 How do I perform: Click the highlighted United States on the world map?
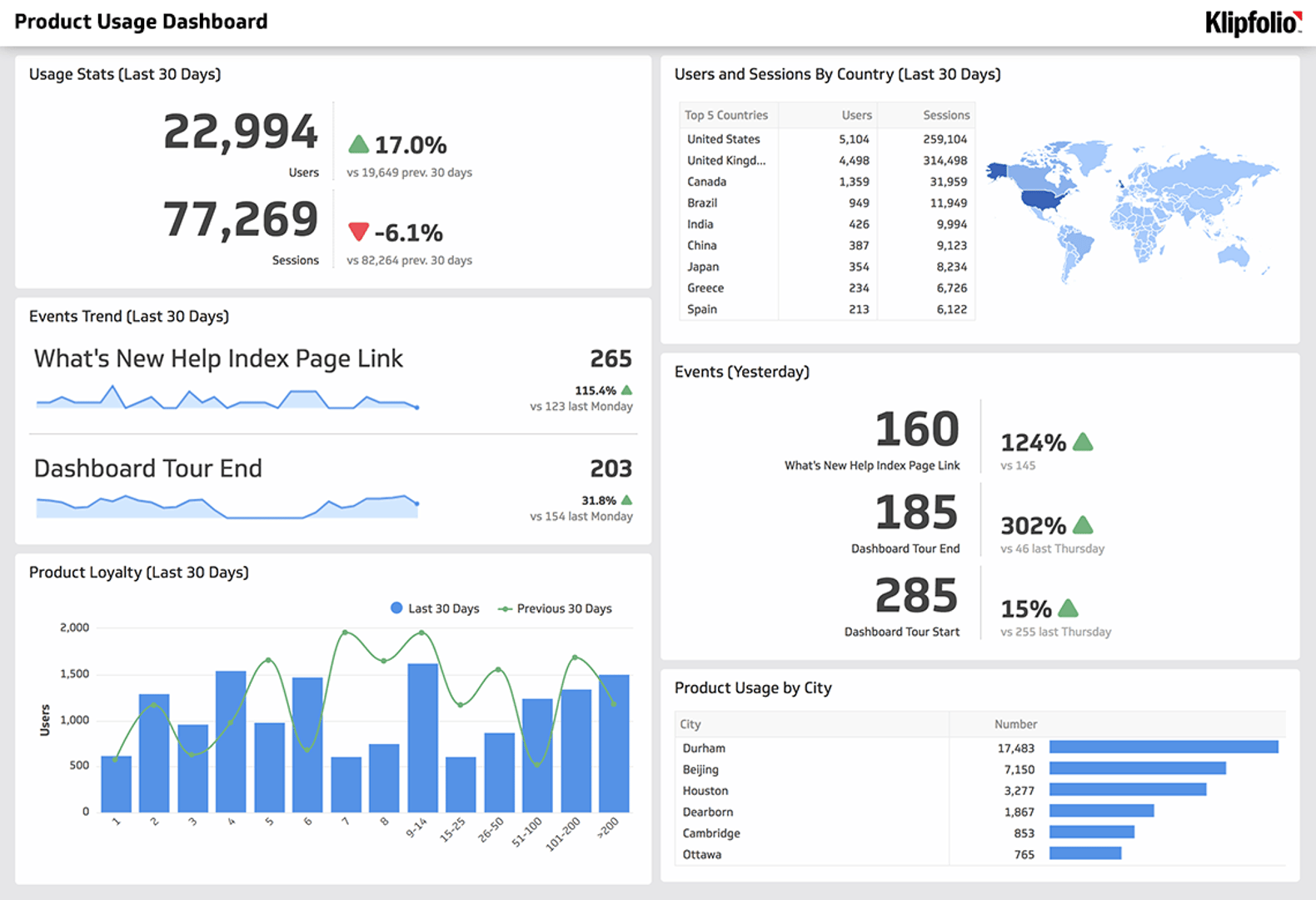pos(1043,200)
